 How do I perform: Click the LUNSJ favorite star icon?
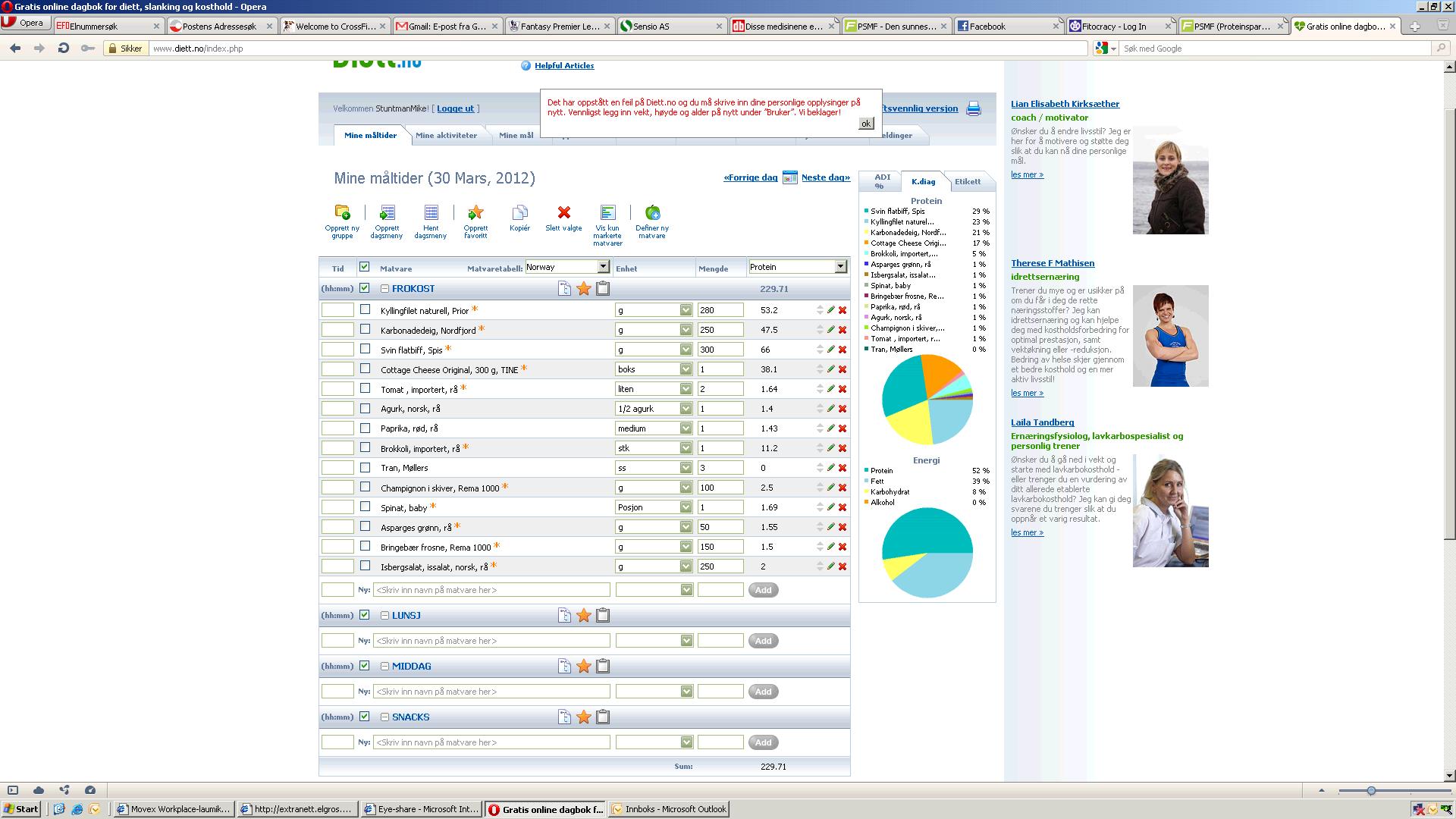coord(583,616)
